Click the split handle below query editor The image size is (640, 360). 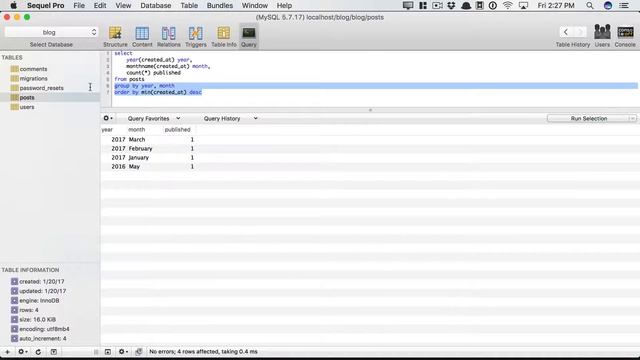point(370,110)
